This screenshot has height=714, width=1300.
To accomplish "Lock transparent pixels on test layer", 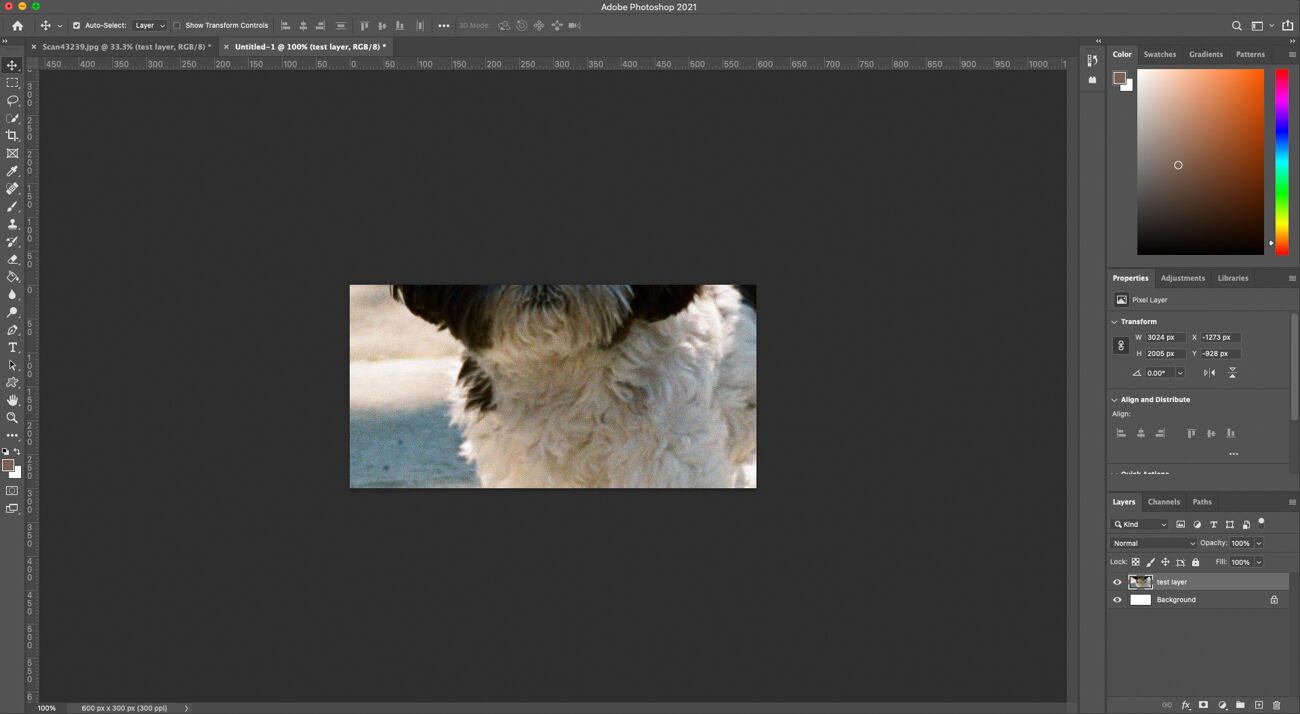I will point(1136,562).
